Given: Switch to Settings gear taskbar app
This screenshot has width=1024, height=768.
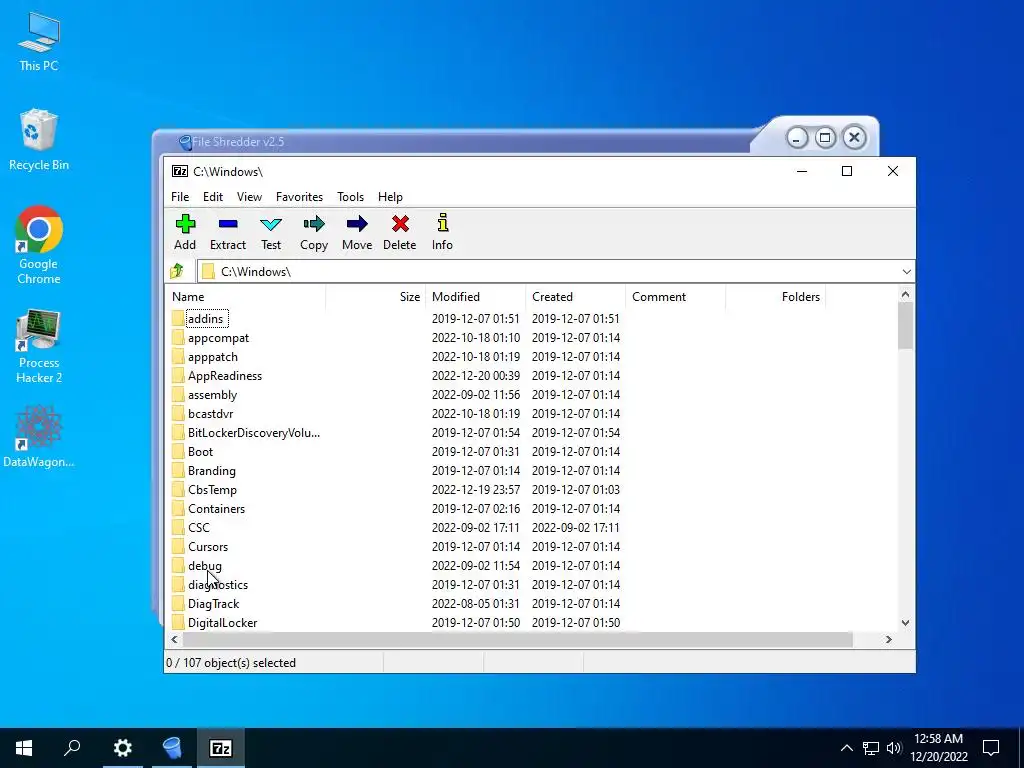Looking at the screenshot, I should (123, 748).
